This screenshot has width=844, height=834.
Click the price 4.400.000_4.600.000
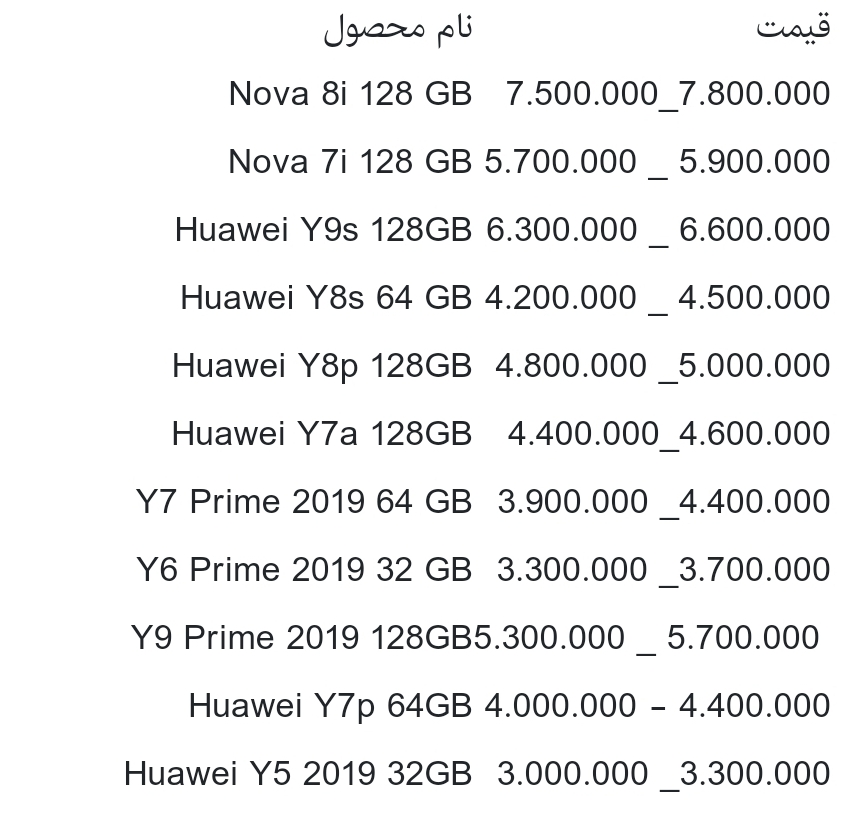668,434
